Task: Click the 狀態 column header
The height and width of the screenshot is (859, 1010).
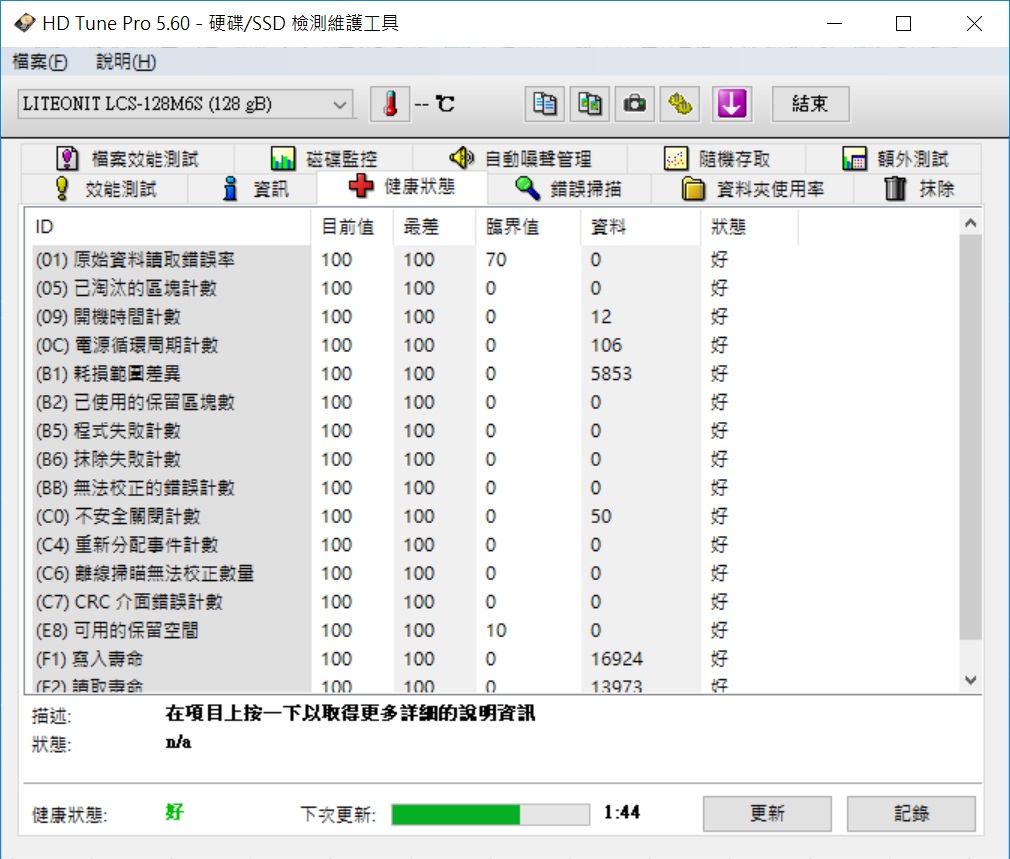Action: [x=749, y=227]
